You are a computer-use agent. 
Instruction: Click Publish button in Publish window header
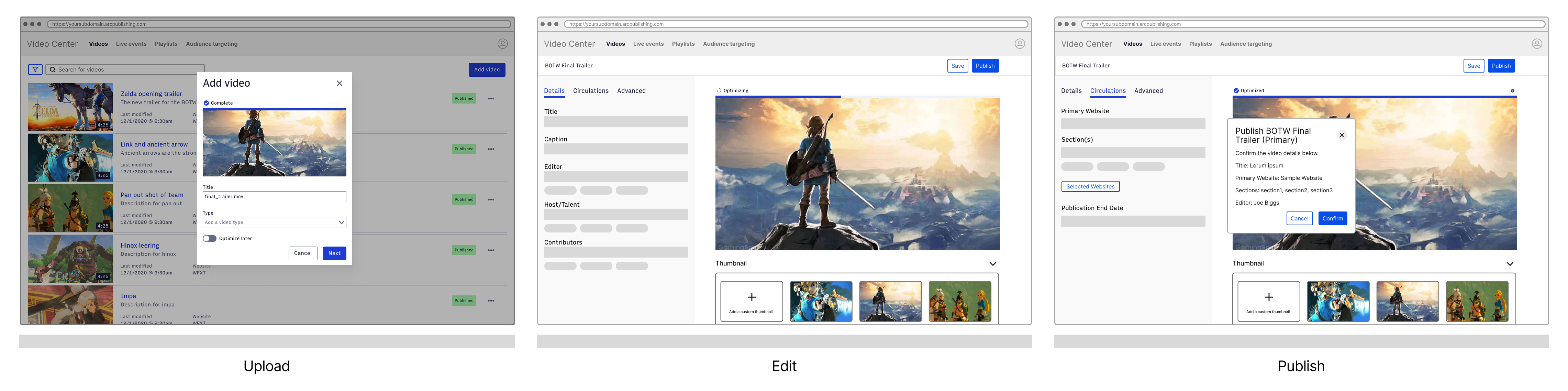[x=1502, y=66]
